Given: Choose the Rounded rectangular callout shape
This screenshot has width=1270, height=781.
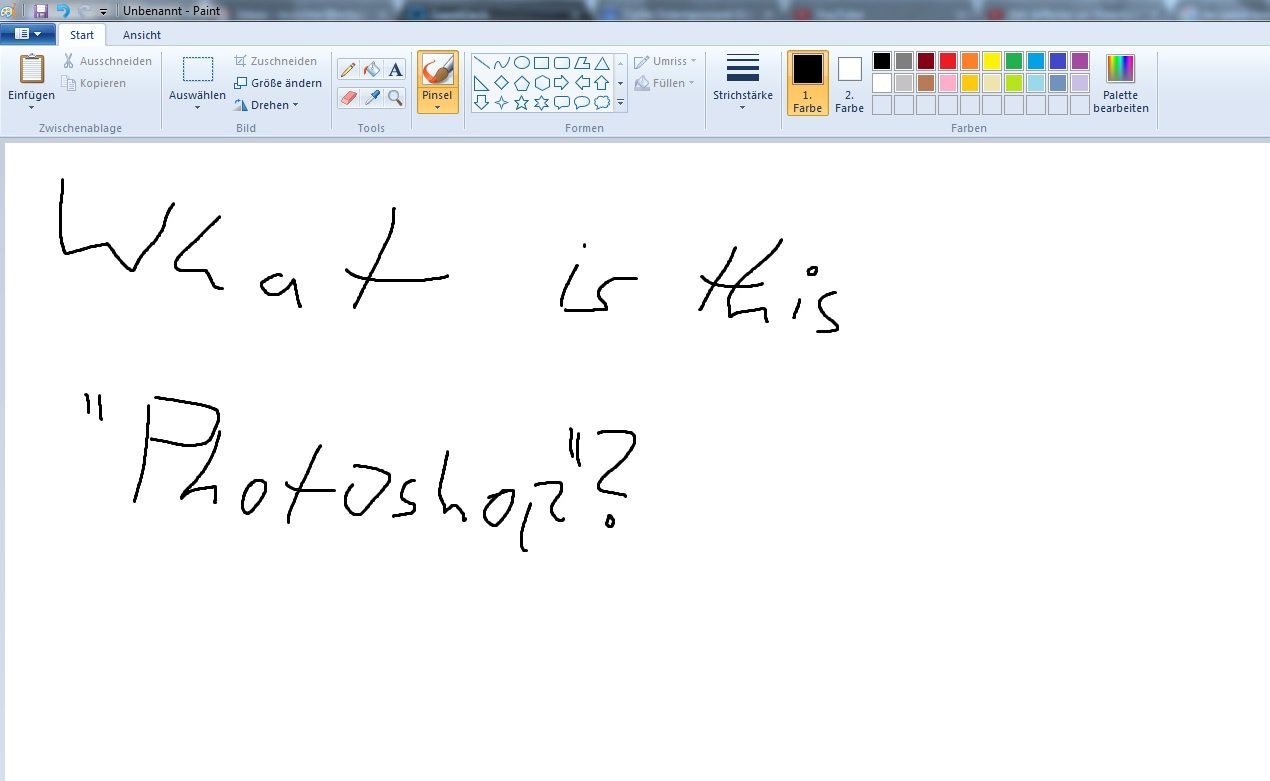Looking at the screenshot, I should [x=562, y=102].
